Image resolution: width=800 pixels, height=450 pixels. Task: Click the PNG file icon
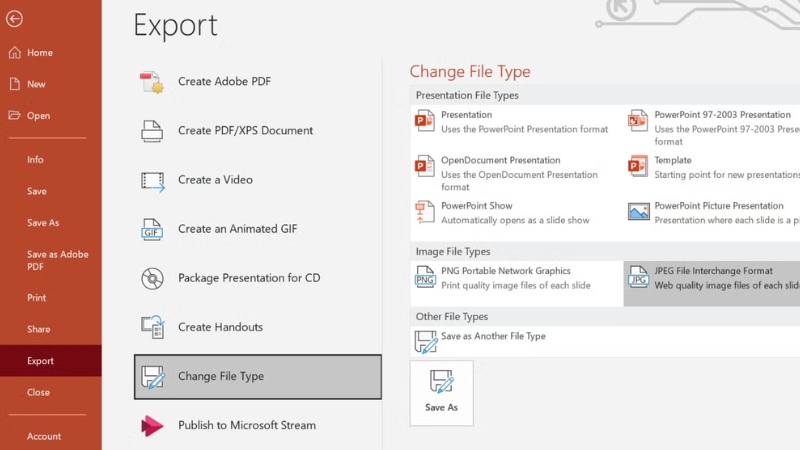click(x=424, y=277)
